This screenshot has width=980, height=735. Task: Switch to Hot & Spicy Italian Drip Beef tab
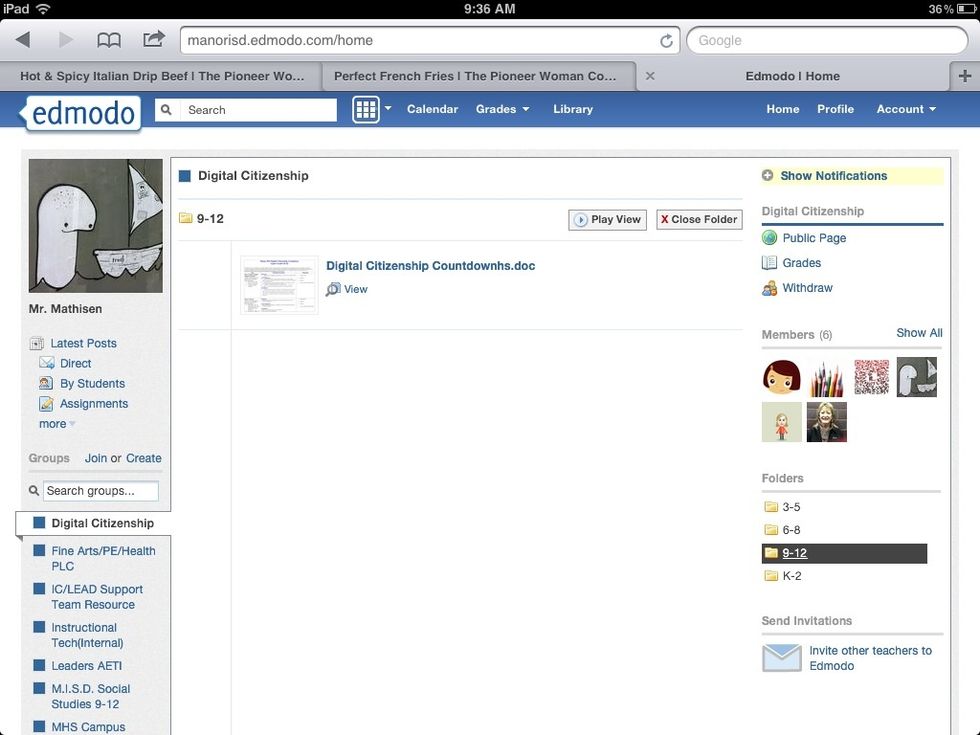tap(161, 76)
